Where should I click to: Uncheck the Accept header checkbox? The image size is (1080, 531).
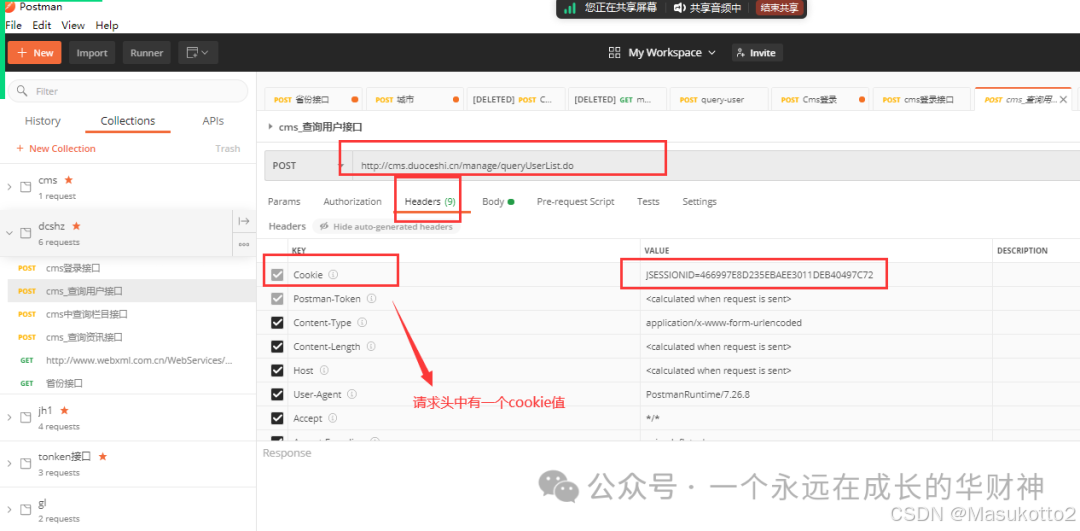[277, 418]
